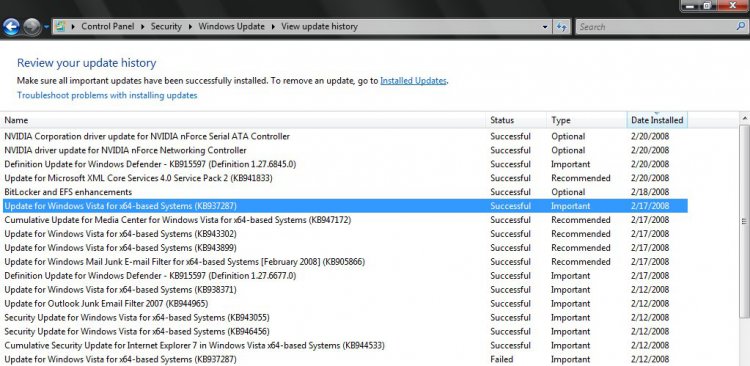Select Outlook Junk Email Filter KB944965 row
This screenshot has width=750, height=366.
click(x=344, y=303)
